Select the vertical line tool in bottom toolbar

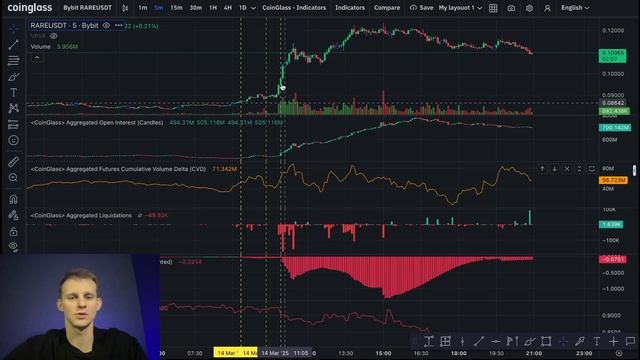(462, 341)
